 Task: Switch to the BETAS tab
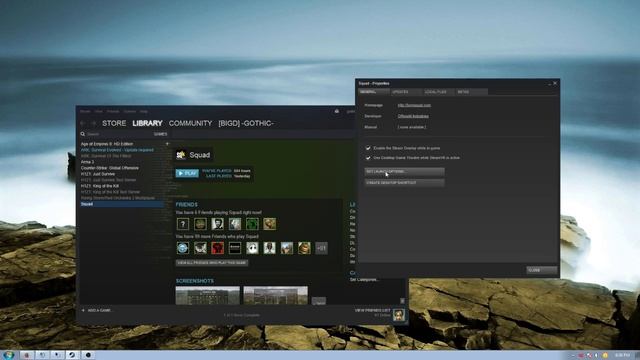pyautogui.click(x=471, y=92)
